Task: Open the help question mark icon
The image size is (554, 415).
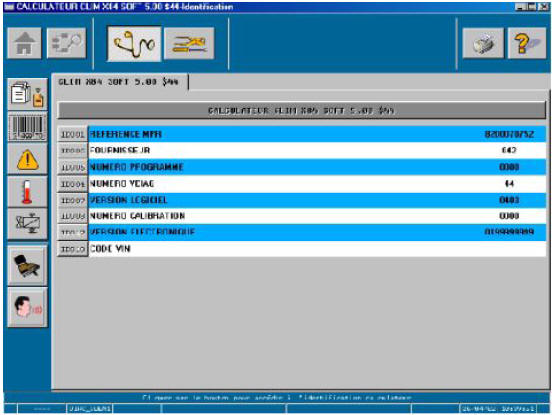Action: (x=527, y=43)
